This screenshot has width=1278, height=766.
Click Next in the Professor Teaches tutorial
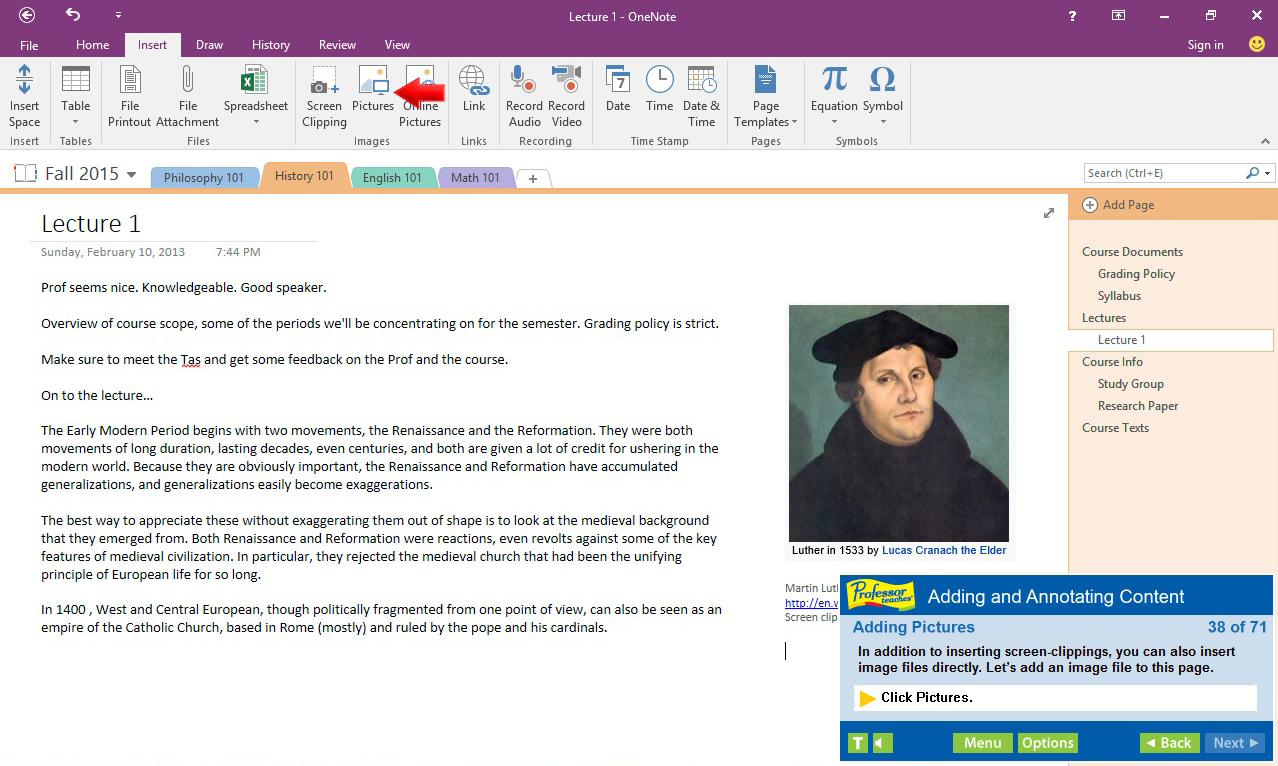(1234, 743)
